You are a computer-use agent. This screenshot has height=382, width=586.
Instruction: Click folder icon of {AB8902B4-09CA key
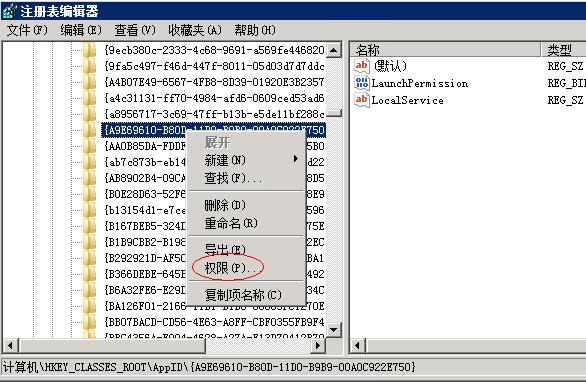pyautogui.click(x=90, y=178)
